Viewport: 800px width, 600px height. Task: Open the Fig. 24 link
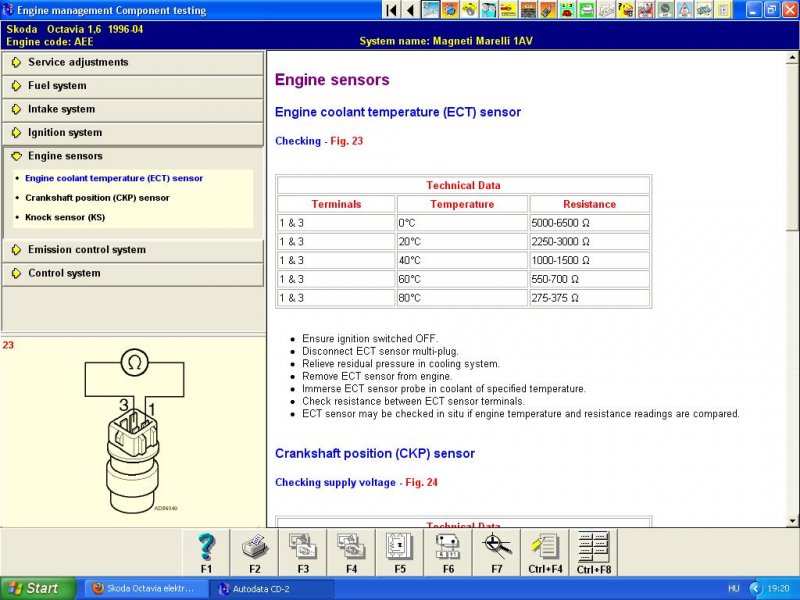coord(421,482)
